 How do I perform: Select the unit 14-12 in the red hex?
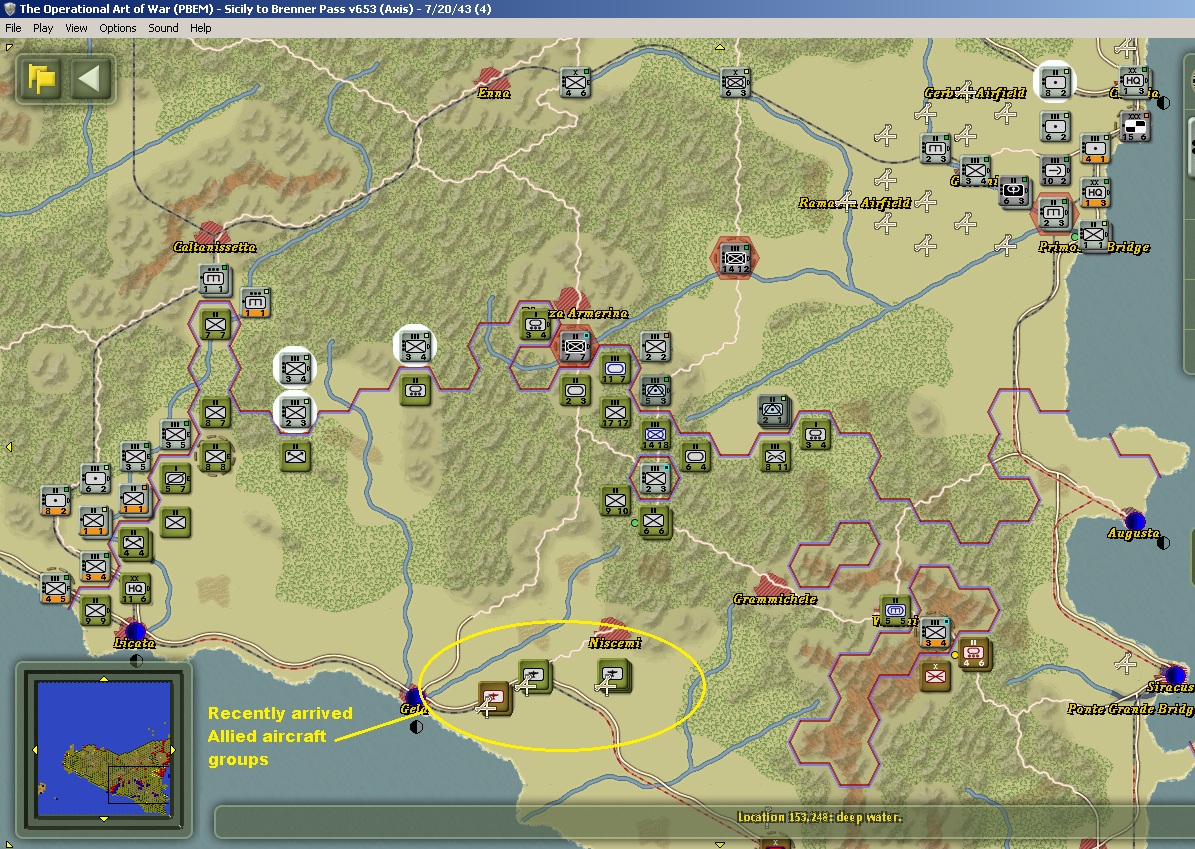tap(735, 258)
